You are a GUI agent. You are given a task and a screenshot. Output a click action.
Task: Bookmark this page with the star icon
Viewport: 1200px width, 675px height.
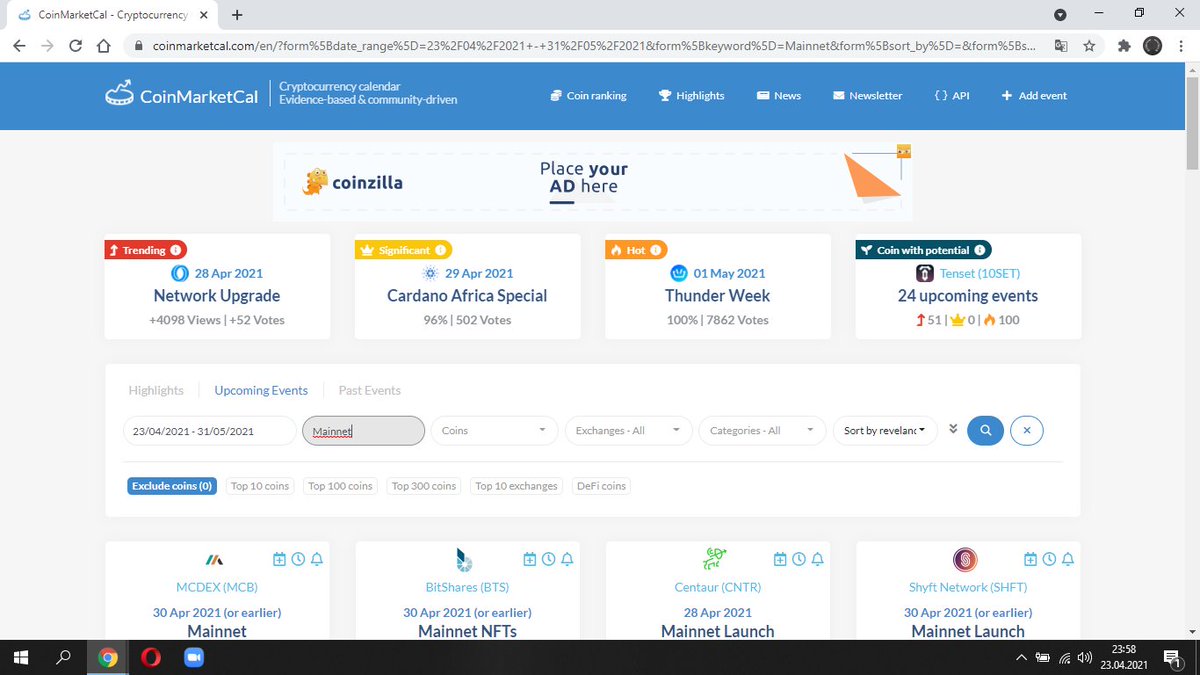tap(1089, 46)
